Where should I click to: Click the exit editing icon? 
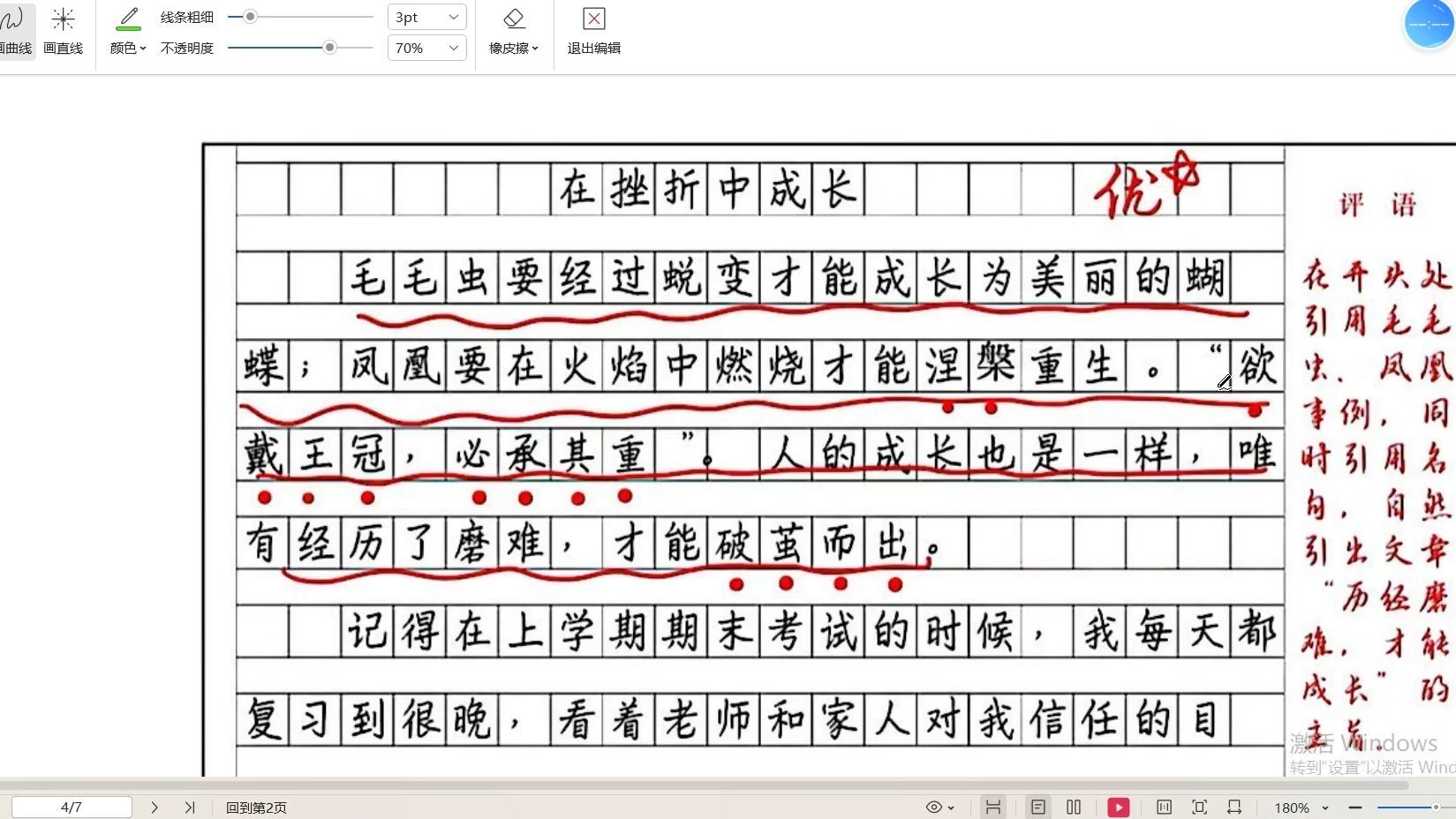594,19
